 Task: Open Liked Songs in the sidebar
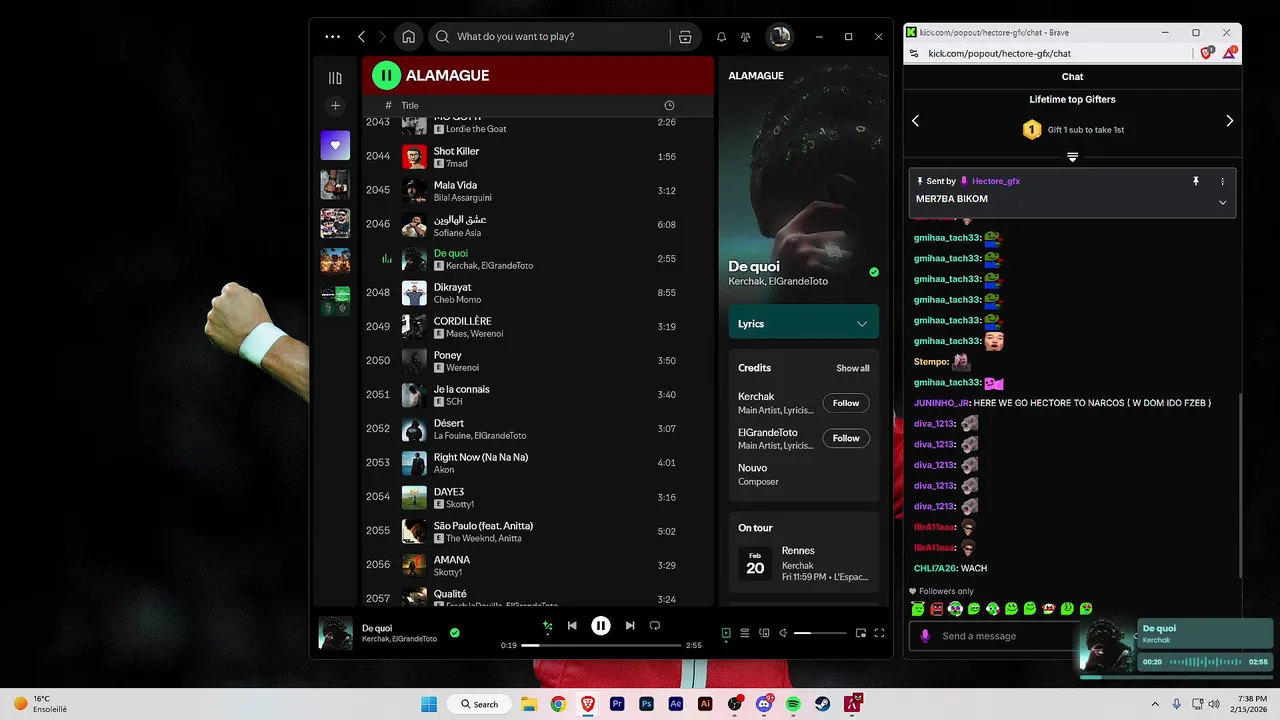[335, 145]
